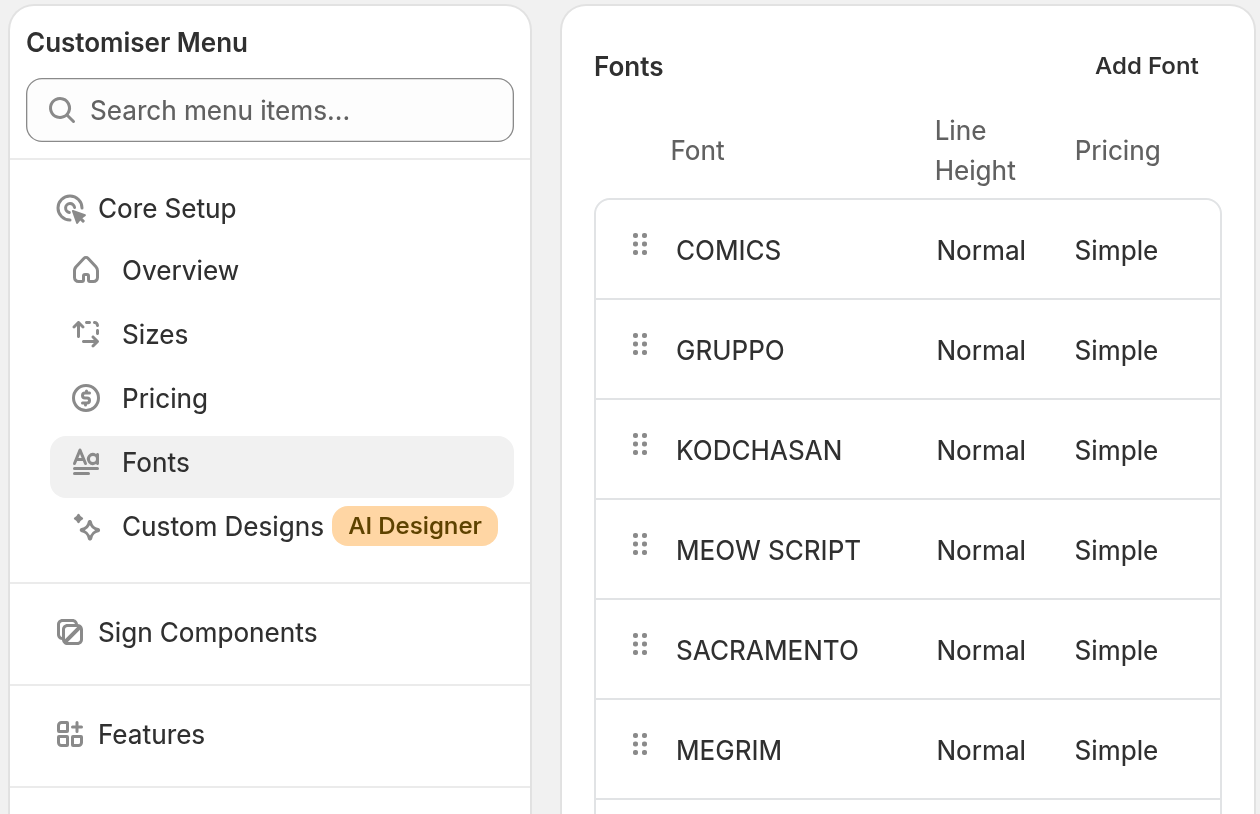Click the Sizes resize icon

pos(86,334)
